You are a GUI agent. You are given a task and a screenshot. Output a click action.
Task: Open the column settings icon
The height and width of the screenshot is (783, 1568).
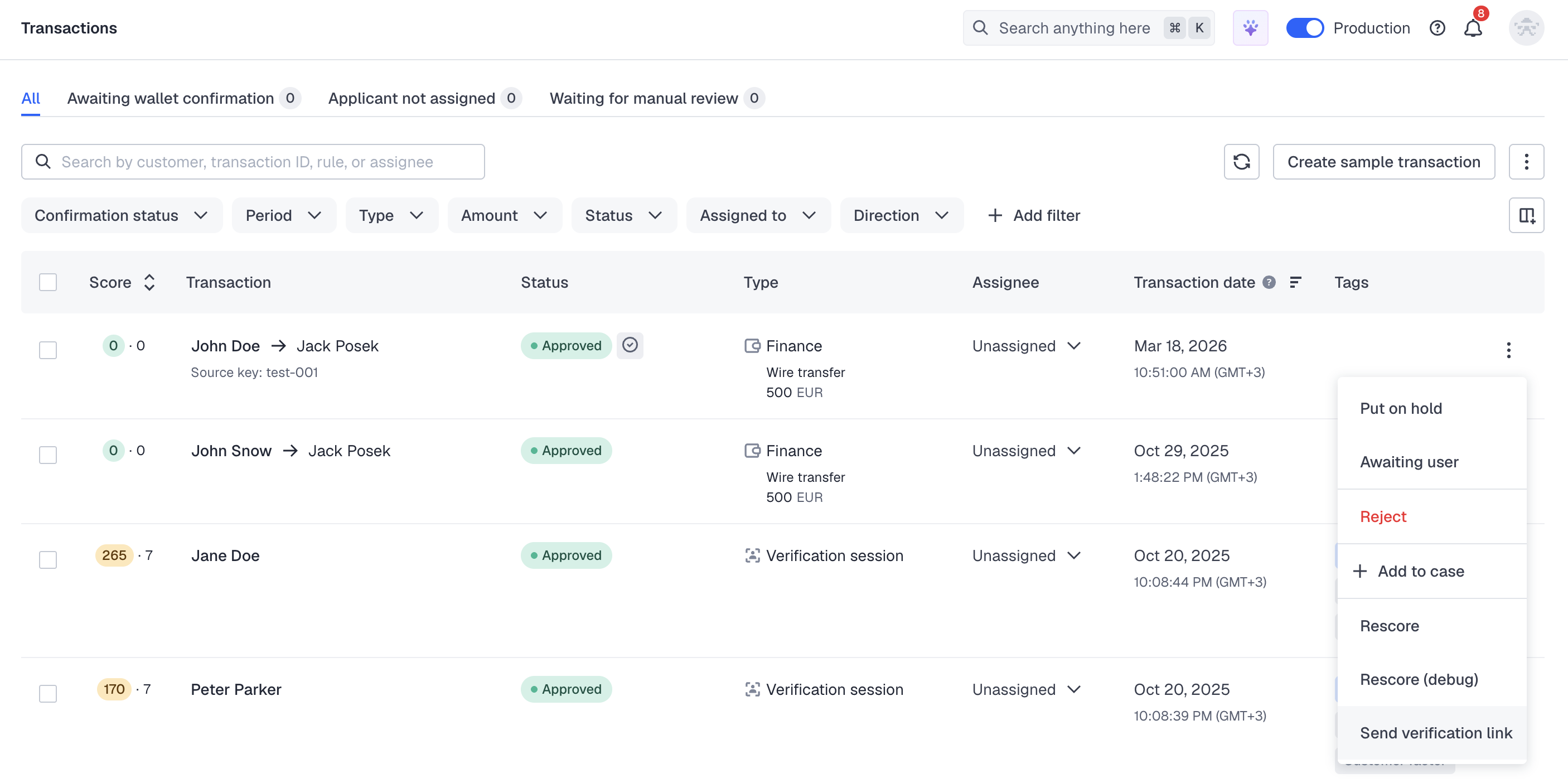[1526, 215]
